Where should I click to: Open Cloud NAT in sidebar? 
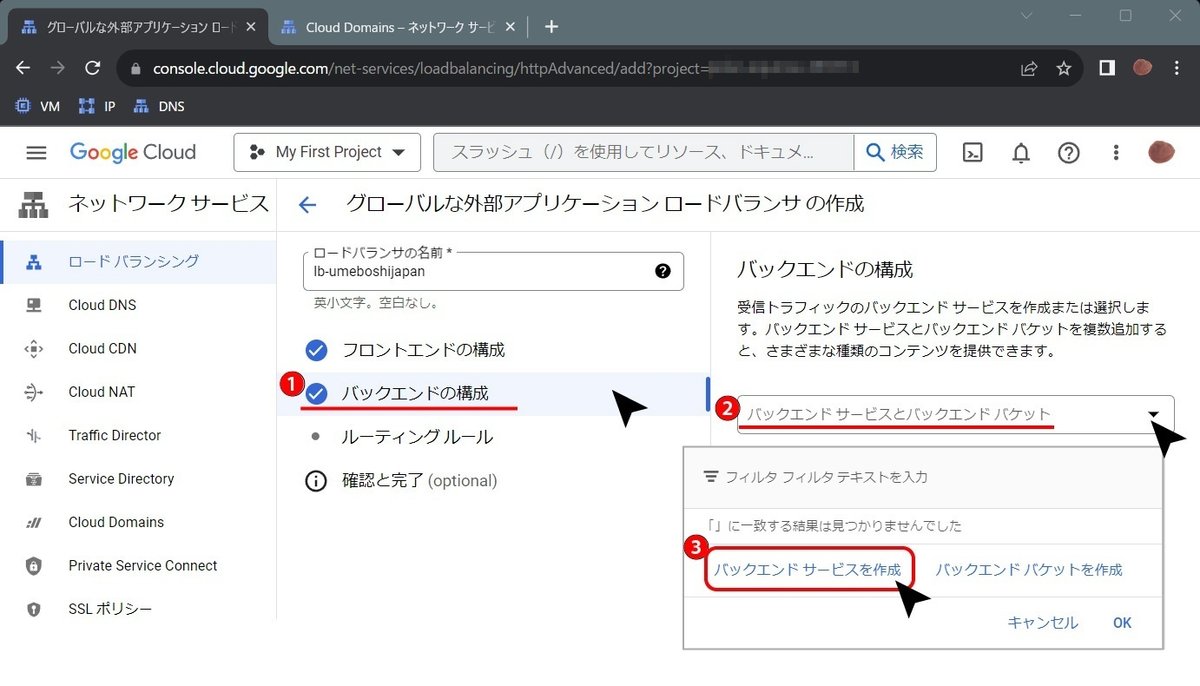pos(138,392)
